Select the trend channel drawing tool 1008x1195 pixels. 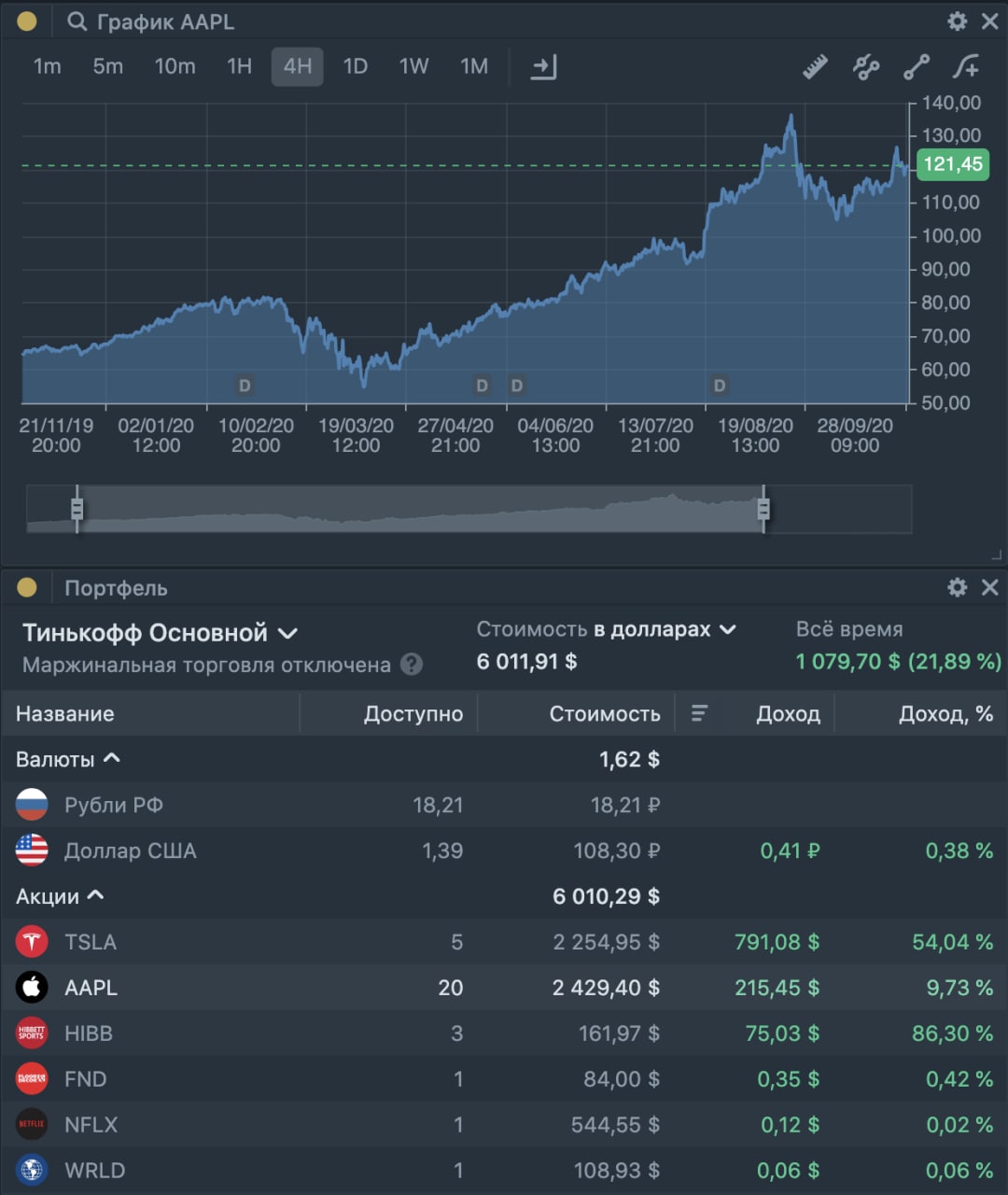click(866, 67)
